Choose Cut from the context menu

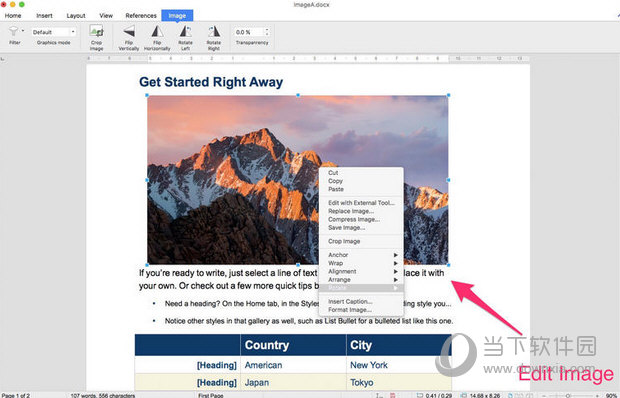click(361, 173)
